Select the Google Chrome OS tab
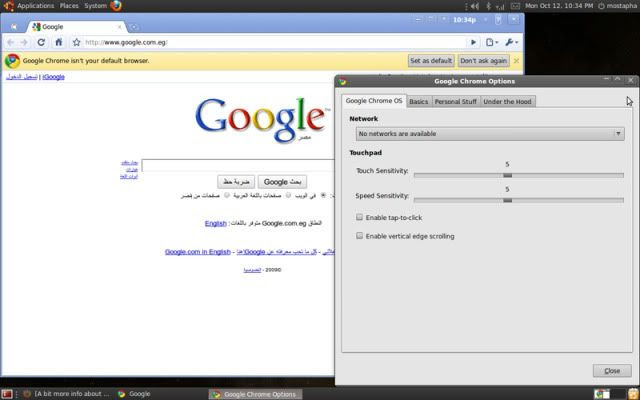 [374, 101]
